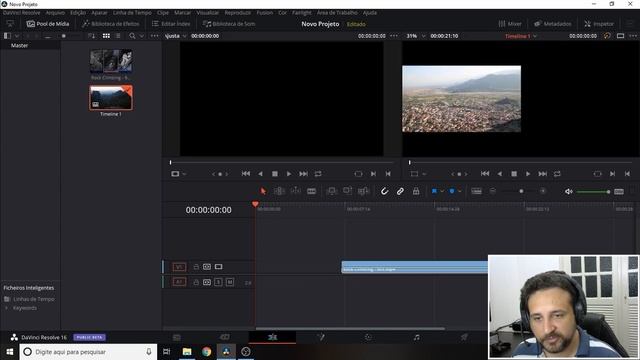The width and height of the screenshot is (640, 360).
Task: Toggle auto track selector on V1
Action: 207,267
